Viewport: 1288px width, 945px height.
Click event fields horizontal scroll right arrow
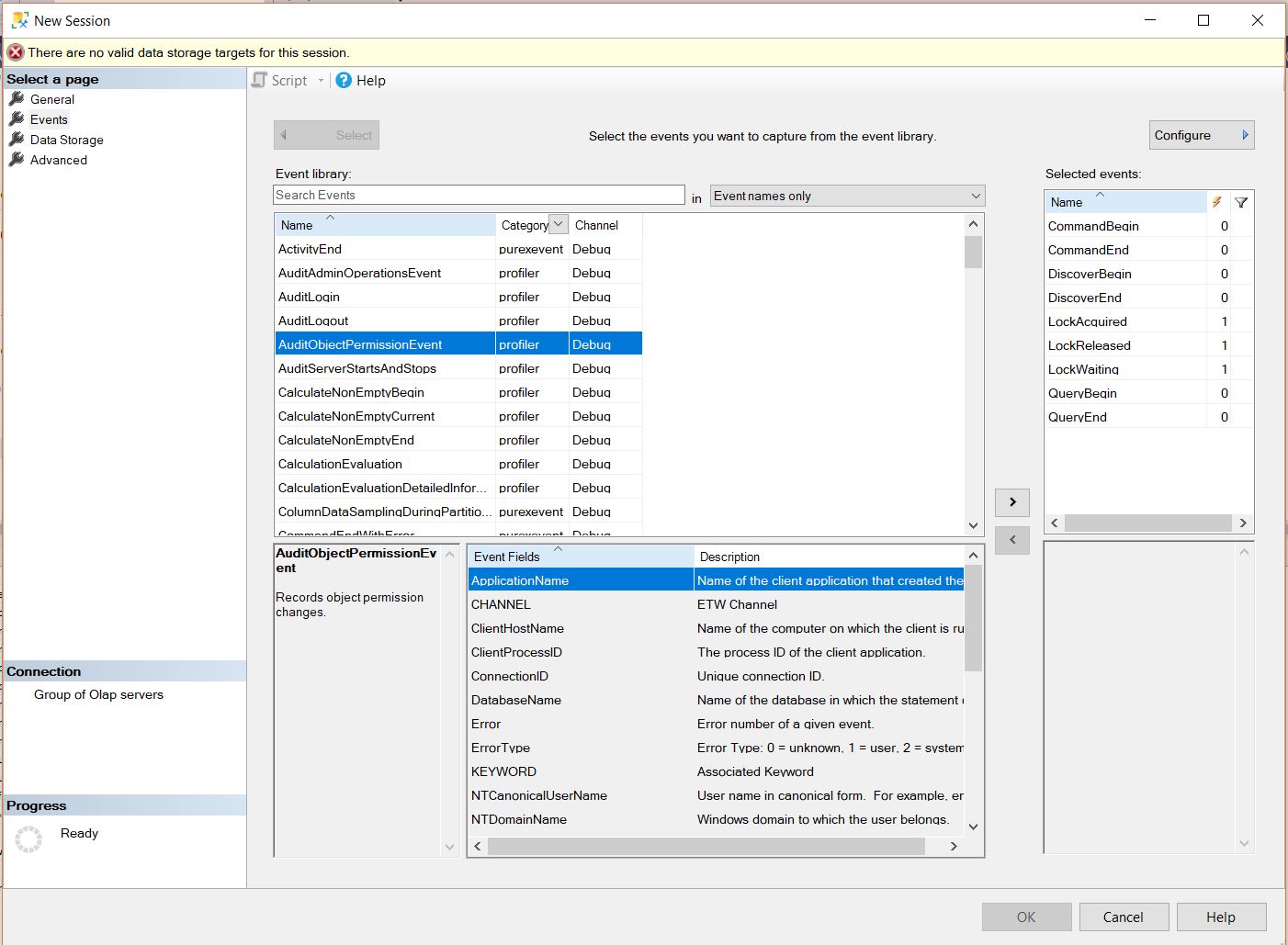[x=954, y=846]
